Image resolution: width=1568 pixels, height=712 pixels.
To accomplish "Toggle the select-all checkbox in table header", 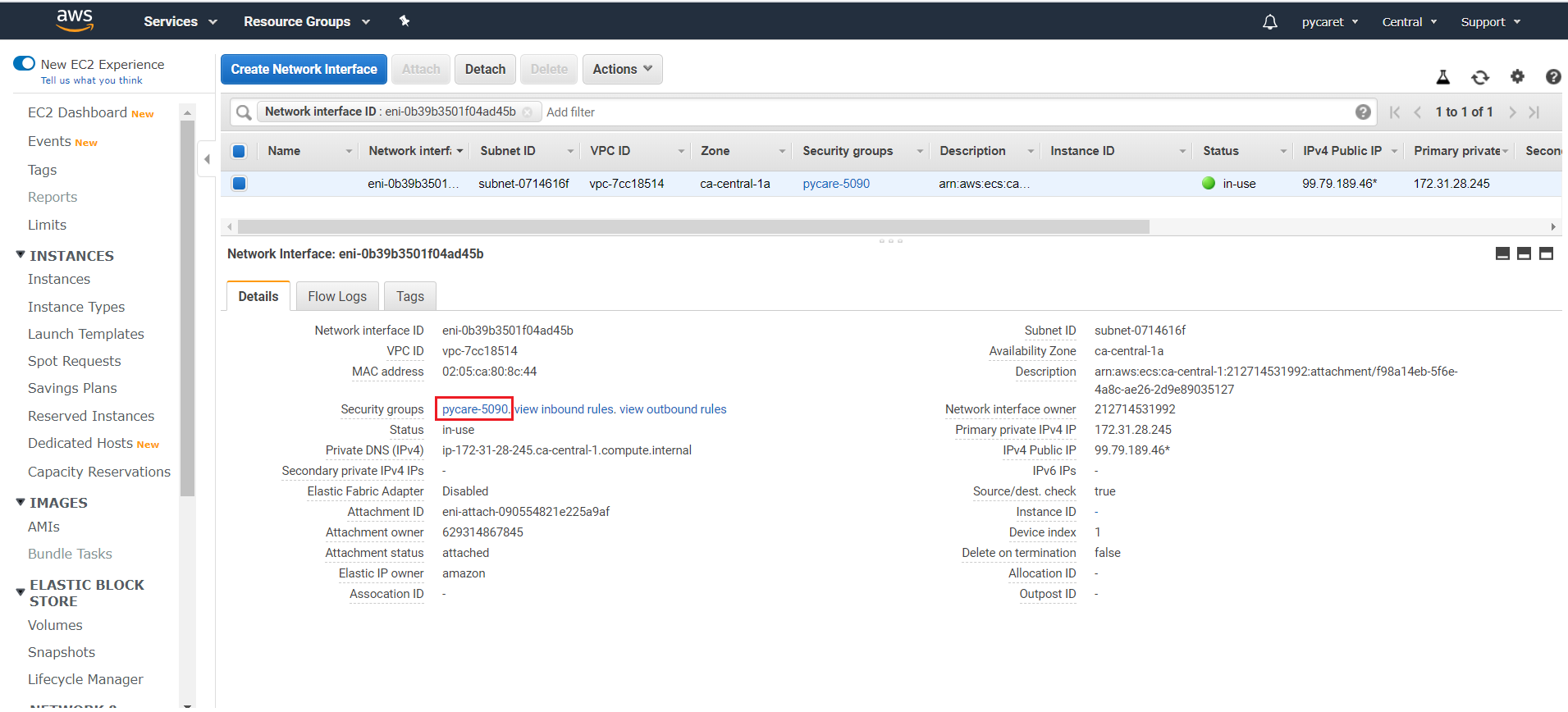I will click(240, 151).
